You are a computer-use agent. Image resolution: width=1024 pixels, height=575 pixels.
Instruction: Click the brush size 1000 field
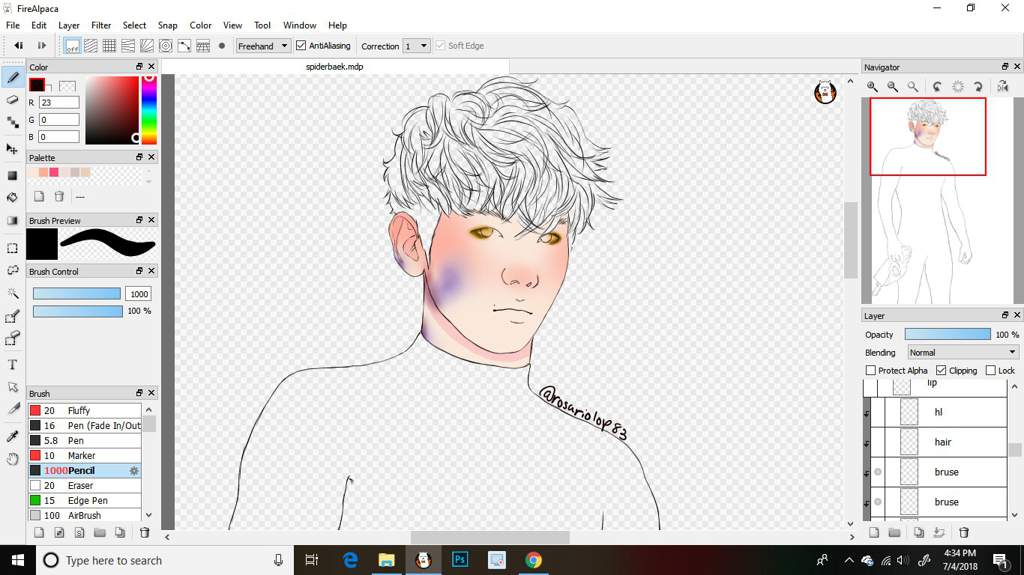pyautogui.click(x=138, y=294)
